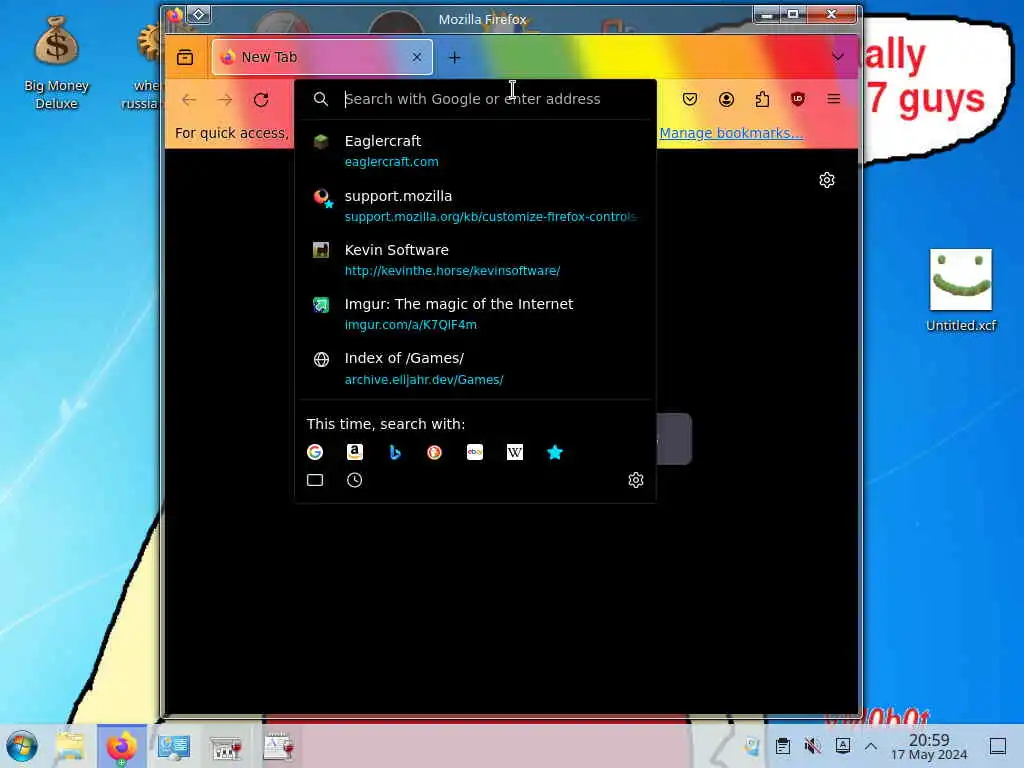Screen dimensions: 1024x768
Task: Reload the current page
Action: click(261, 99)
